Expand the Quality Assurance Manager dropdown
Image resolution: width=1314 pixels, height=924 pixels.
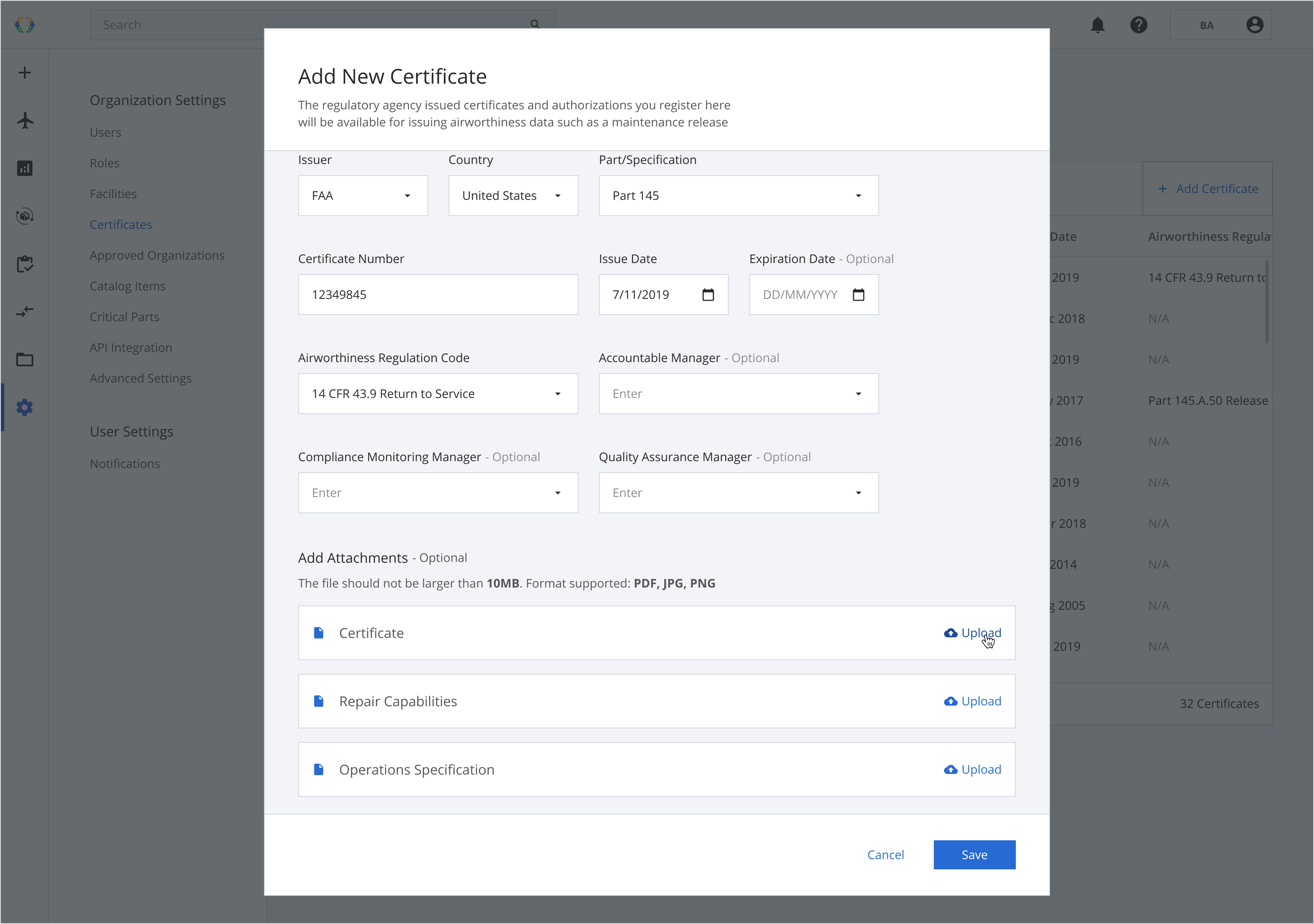739,493
